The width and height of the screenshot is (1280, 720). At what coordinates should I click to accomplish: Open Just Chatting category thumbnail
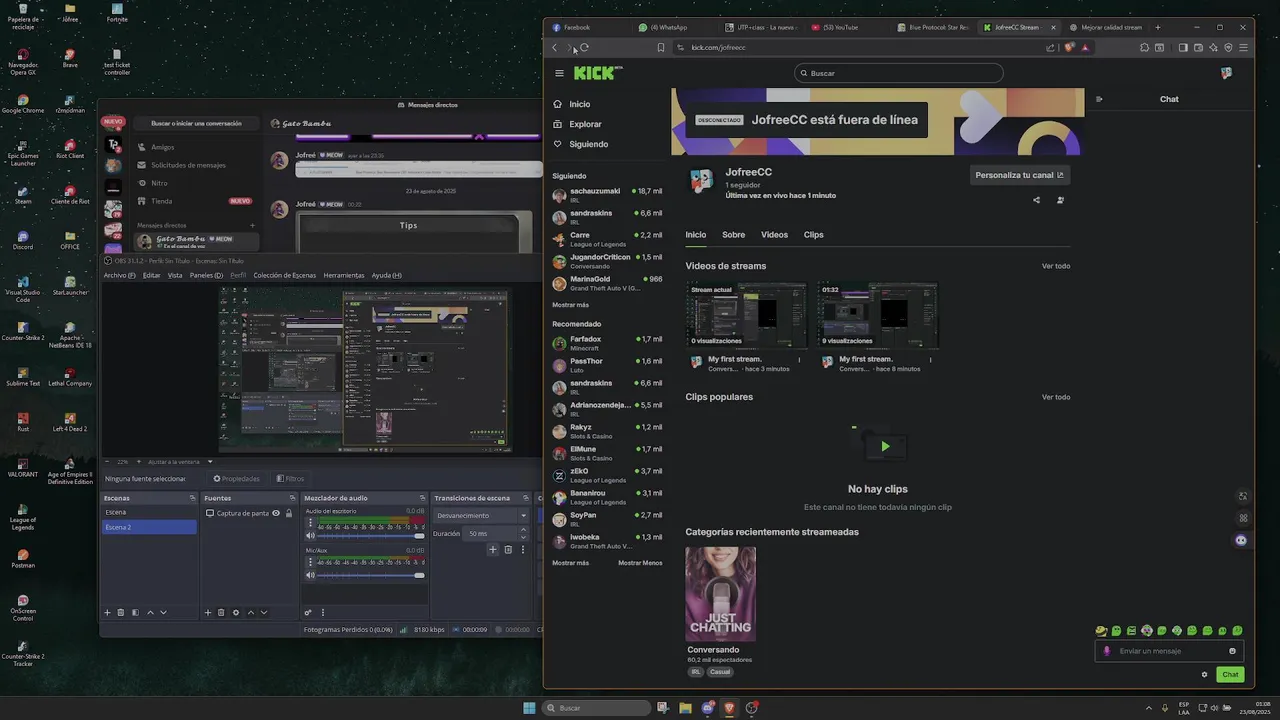point(720,593)
